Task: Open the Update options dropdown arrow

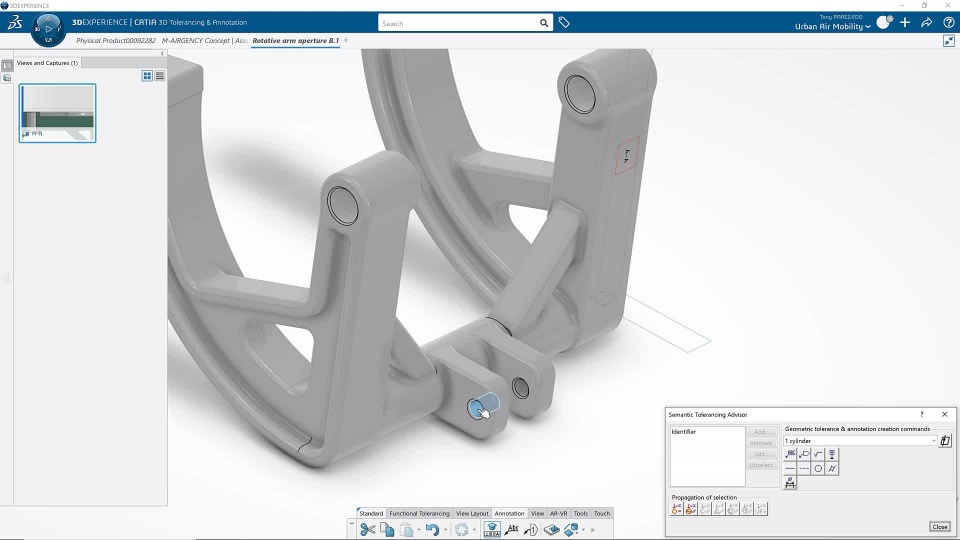Action: (474, 530)
